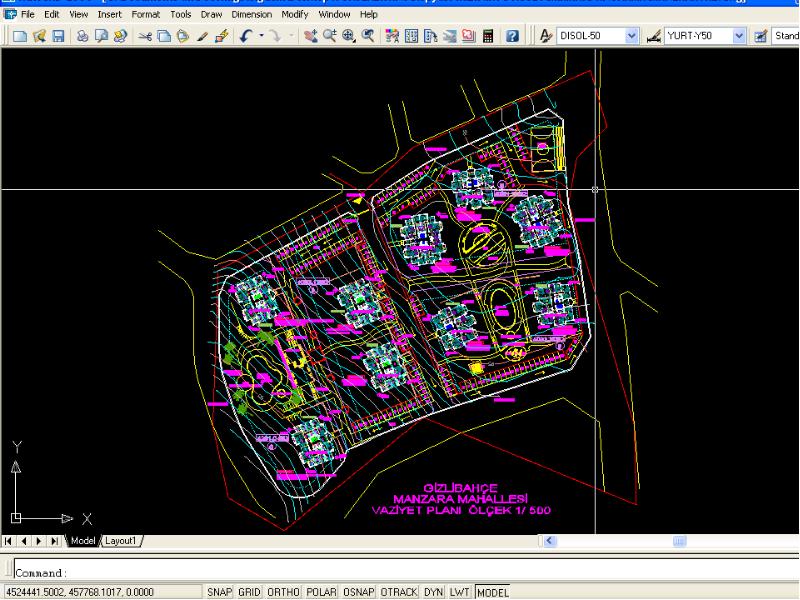Screen dimensions: 800x600
Task: Undo the last action arrow
Action: [246, 36]
